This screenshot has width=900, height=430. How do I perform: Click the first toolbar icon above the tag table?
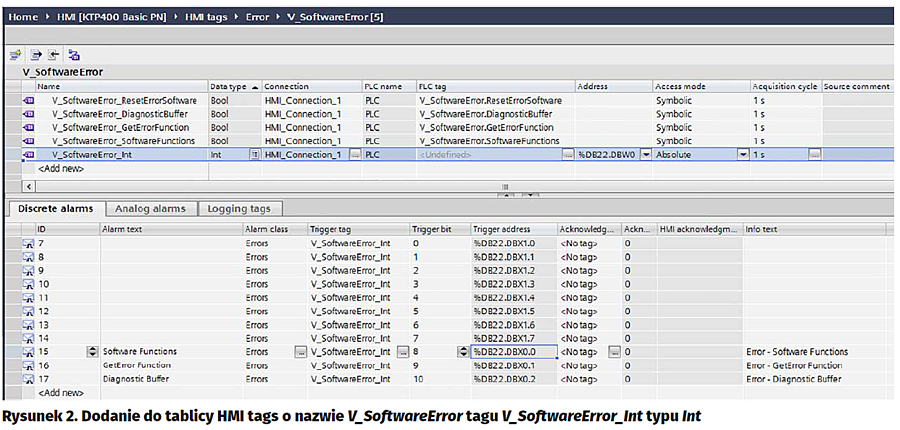(16, 55)
